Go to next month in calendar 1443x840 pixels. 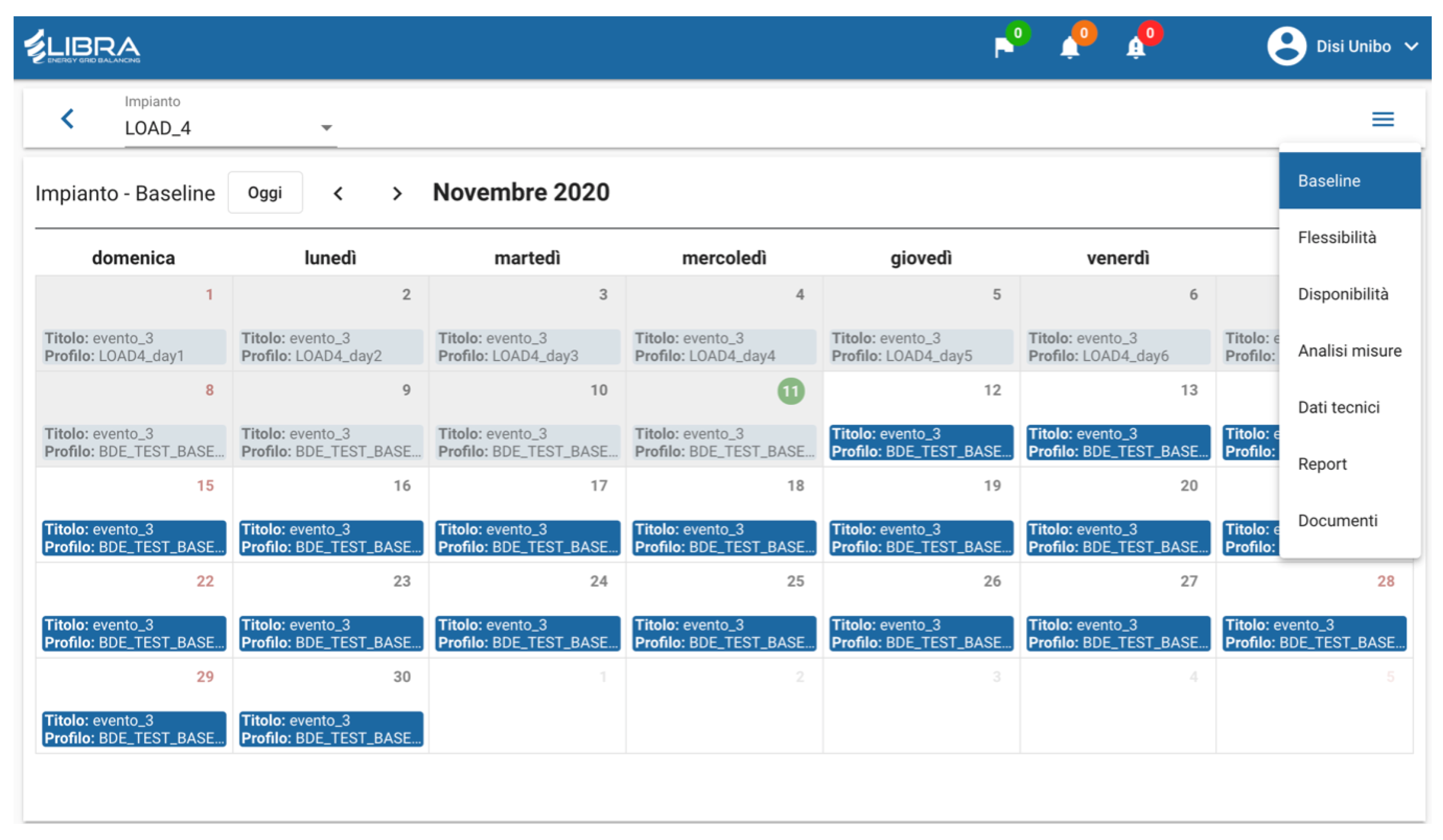[397, 194]
